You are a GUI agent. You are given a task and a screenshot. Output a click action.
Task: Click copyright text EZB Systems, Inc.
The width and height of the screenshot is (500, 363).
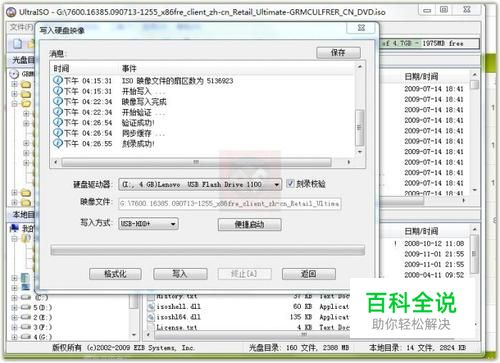pos(165,348)
